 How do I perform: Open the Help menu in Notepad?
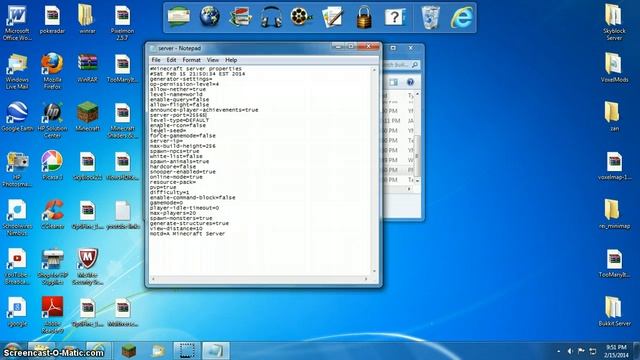pos(231,60)
